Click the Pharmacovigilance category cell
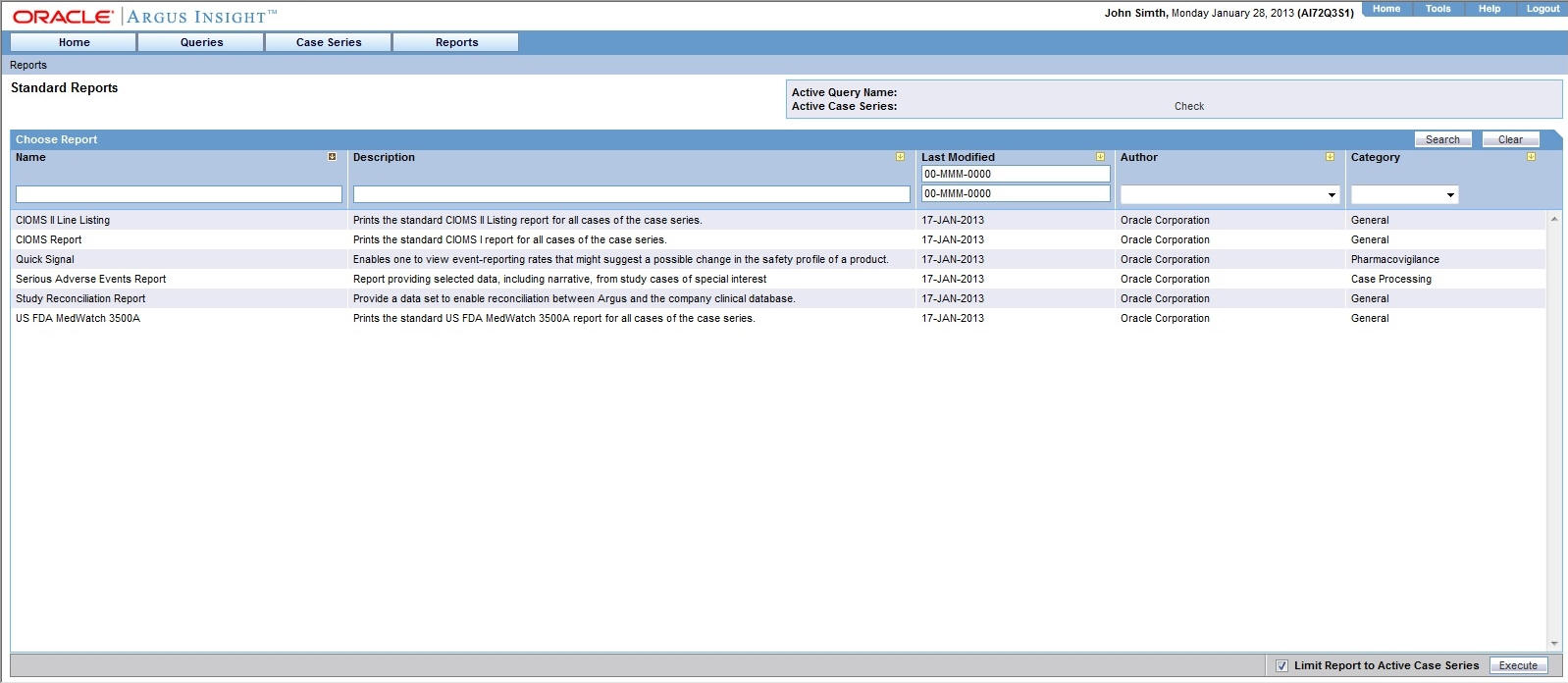 (x=1394, y=259)
